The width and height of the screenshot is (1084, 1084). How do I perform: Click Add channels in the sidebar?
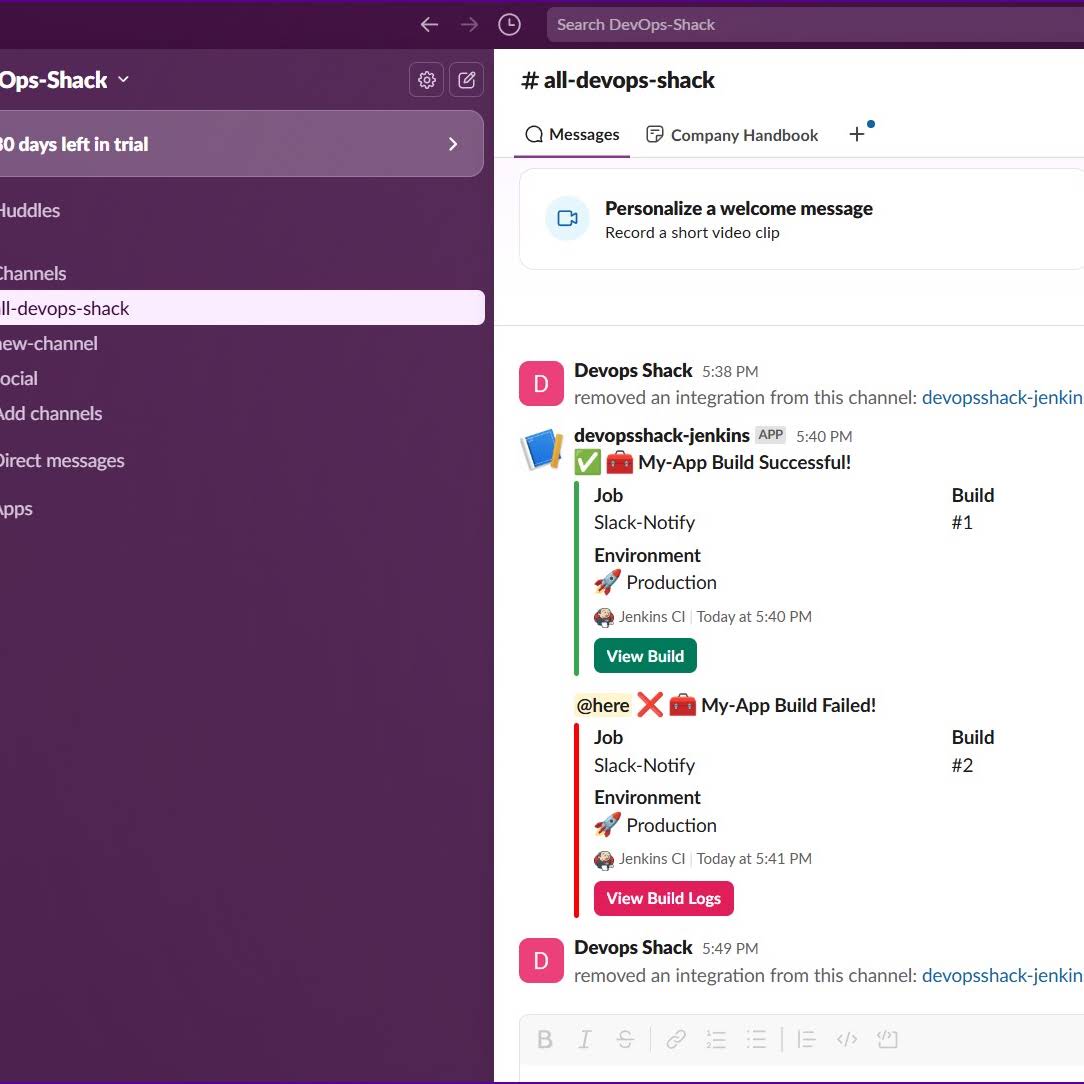tap(51, 413)
